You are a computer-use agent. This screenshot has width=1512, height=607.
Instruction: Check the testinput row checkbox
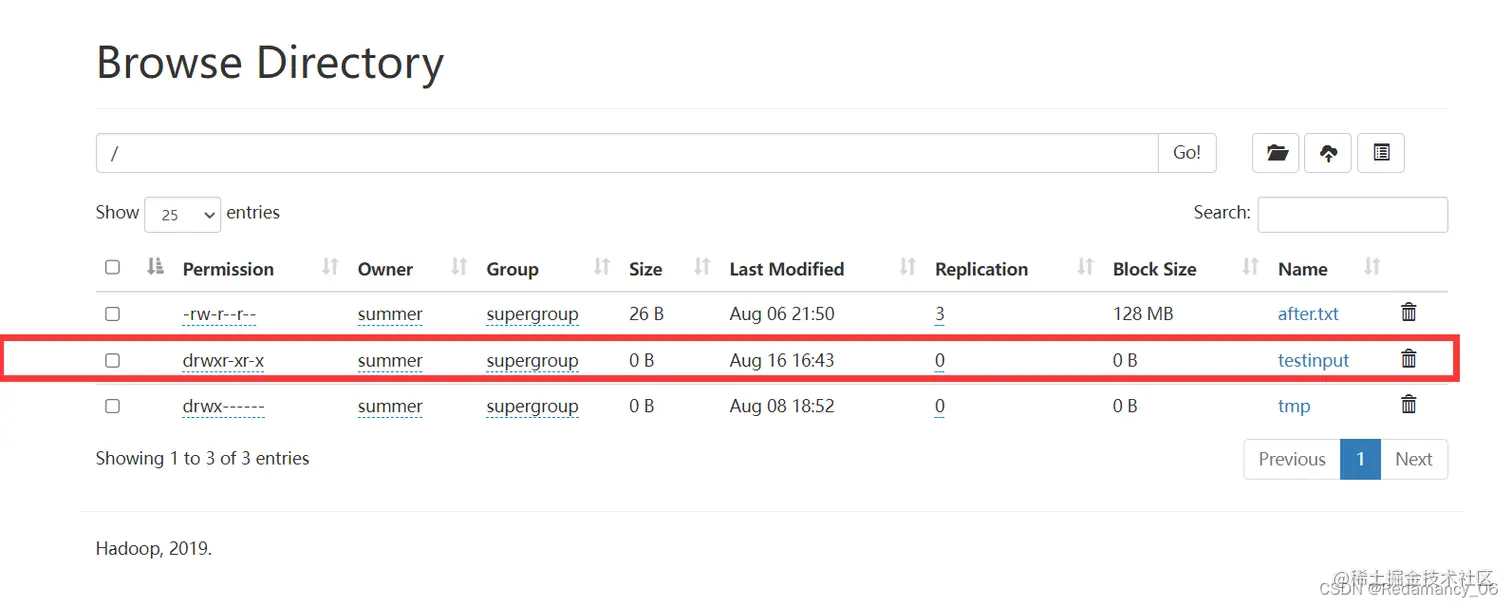(x=112, y=360)
